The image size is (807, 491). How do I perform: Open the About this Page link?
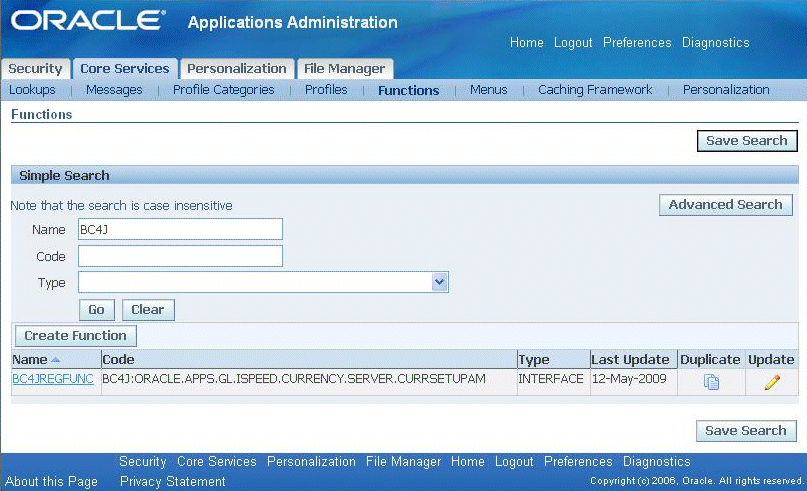click(x=51, y=482)
